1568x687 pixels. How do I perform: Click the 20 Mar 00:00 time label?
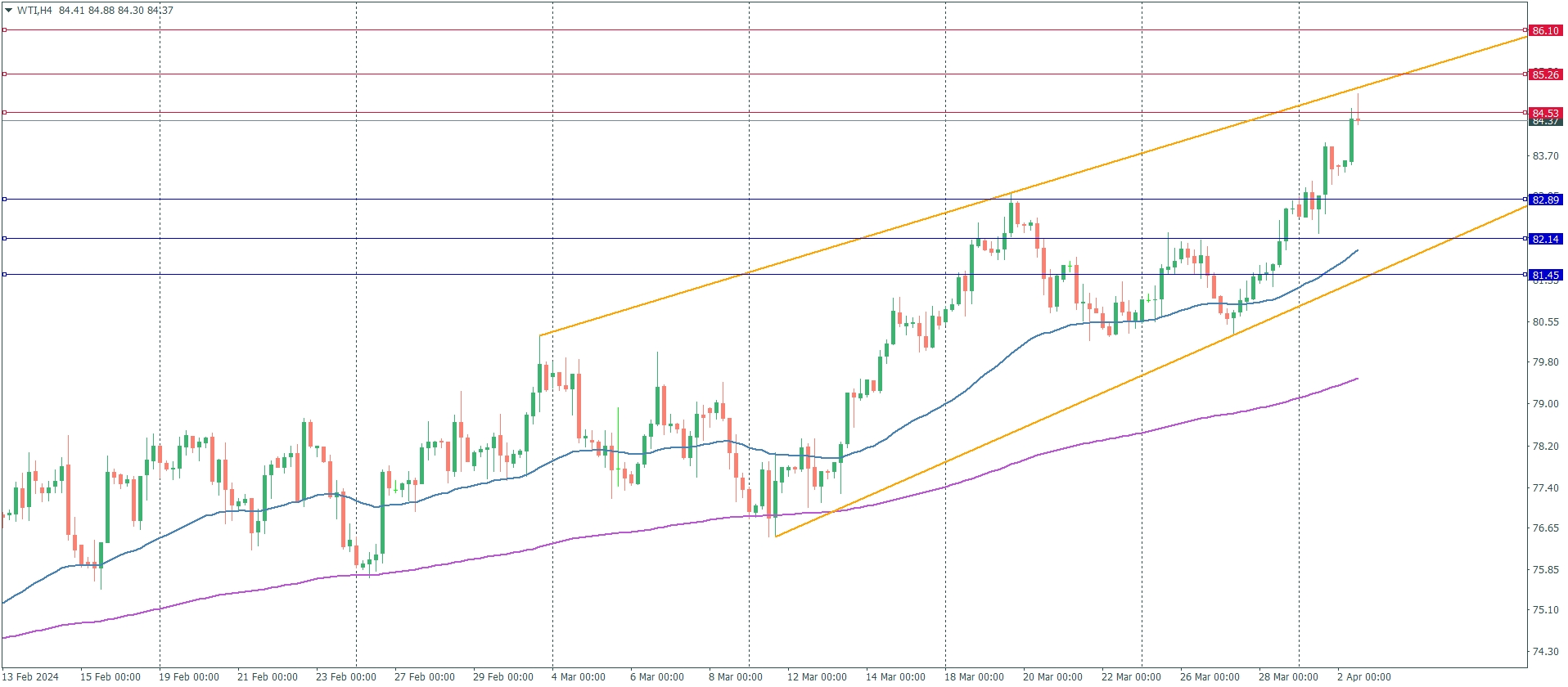point(1053,676)
